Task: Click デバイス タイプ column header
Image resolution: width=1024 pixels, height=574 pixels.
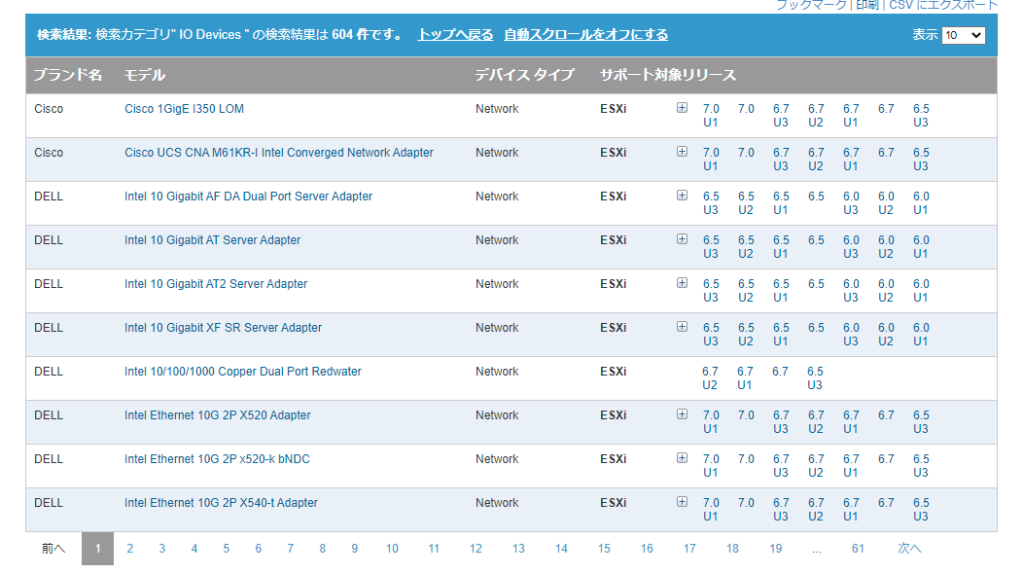Action: click(x=524, y=75)
